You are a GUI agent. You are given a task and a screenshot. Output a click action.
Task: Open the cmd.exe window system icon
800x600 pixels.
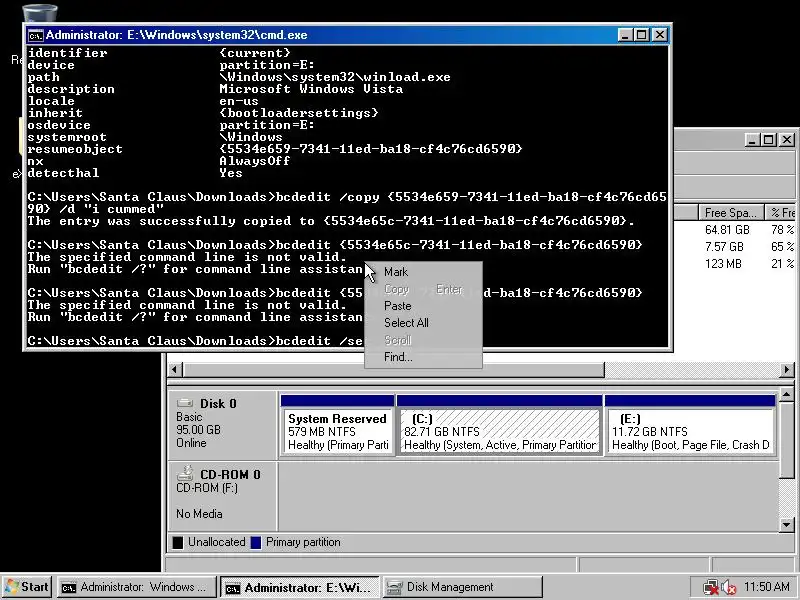tap(35, 35)
